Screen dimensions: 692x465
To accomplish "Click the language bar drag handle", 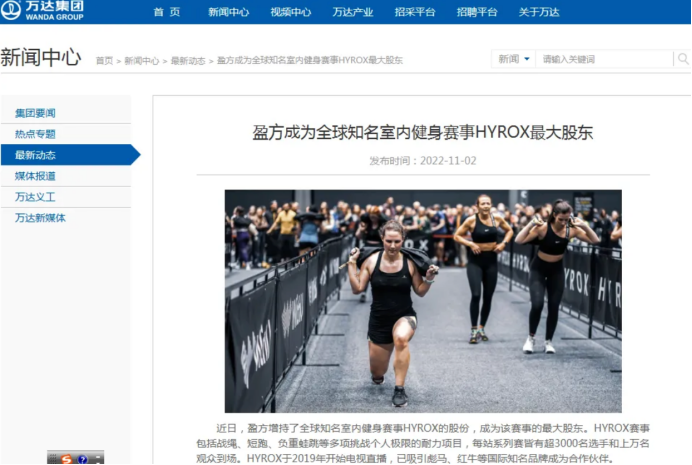I will click(x=53, y=459).
